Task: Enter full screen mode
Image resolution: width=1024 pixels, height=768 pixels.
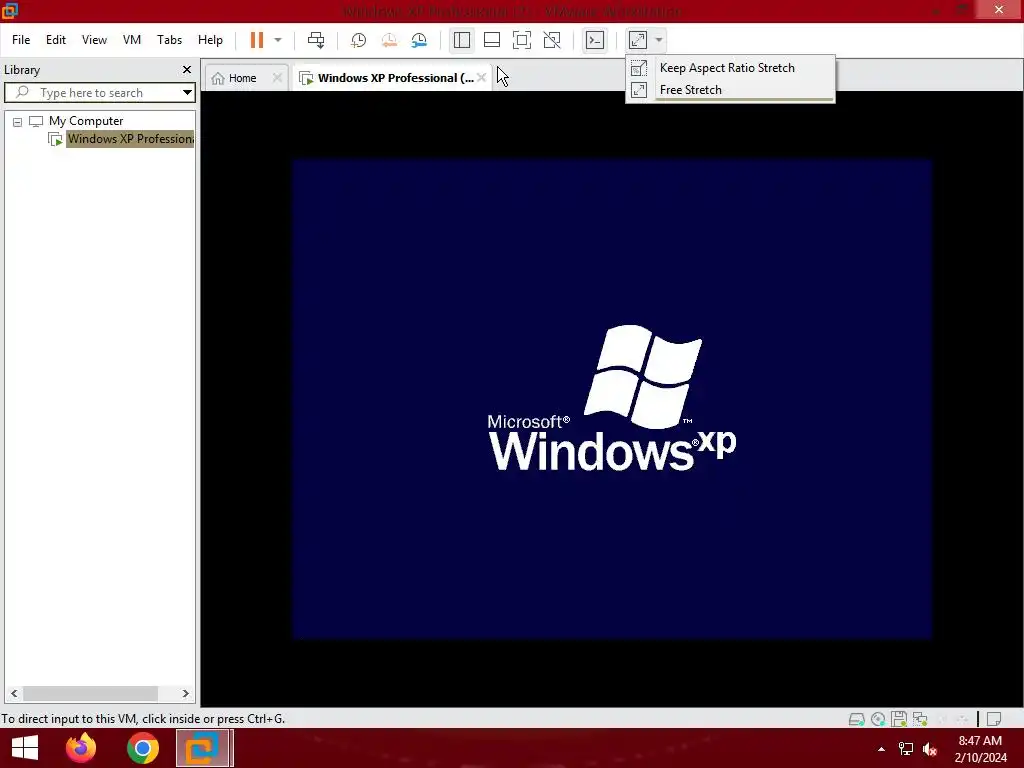Action: click(522, 40)
